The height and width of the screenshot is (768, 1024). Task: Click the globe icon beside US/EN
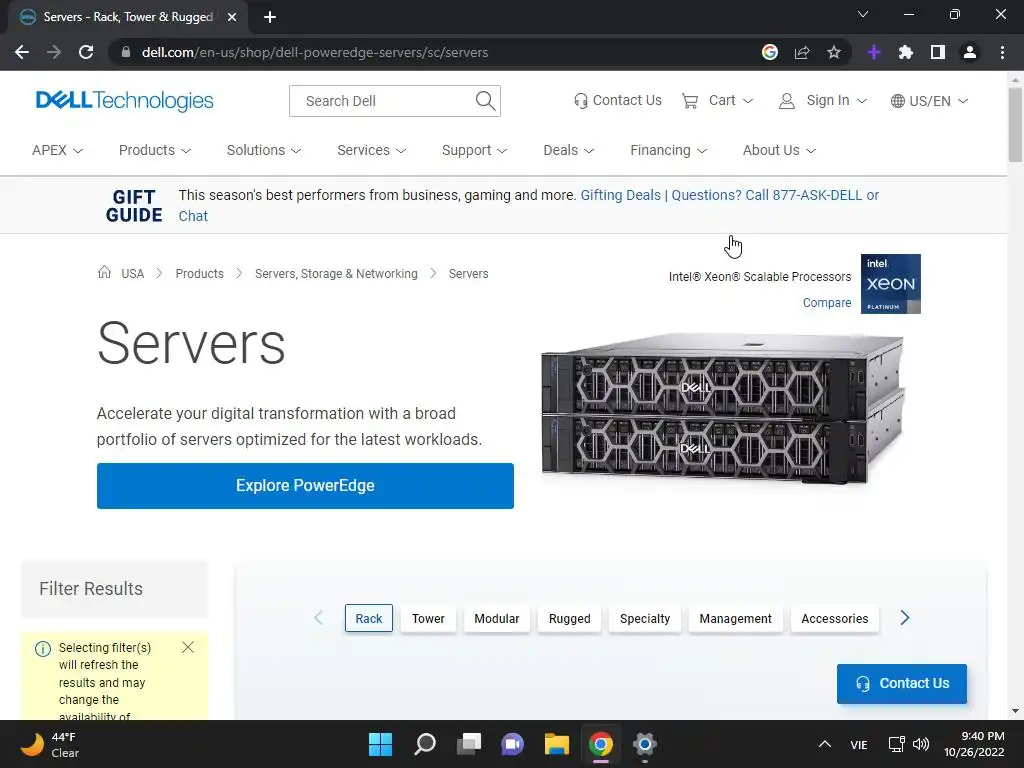coord(898,101)
